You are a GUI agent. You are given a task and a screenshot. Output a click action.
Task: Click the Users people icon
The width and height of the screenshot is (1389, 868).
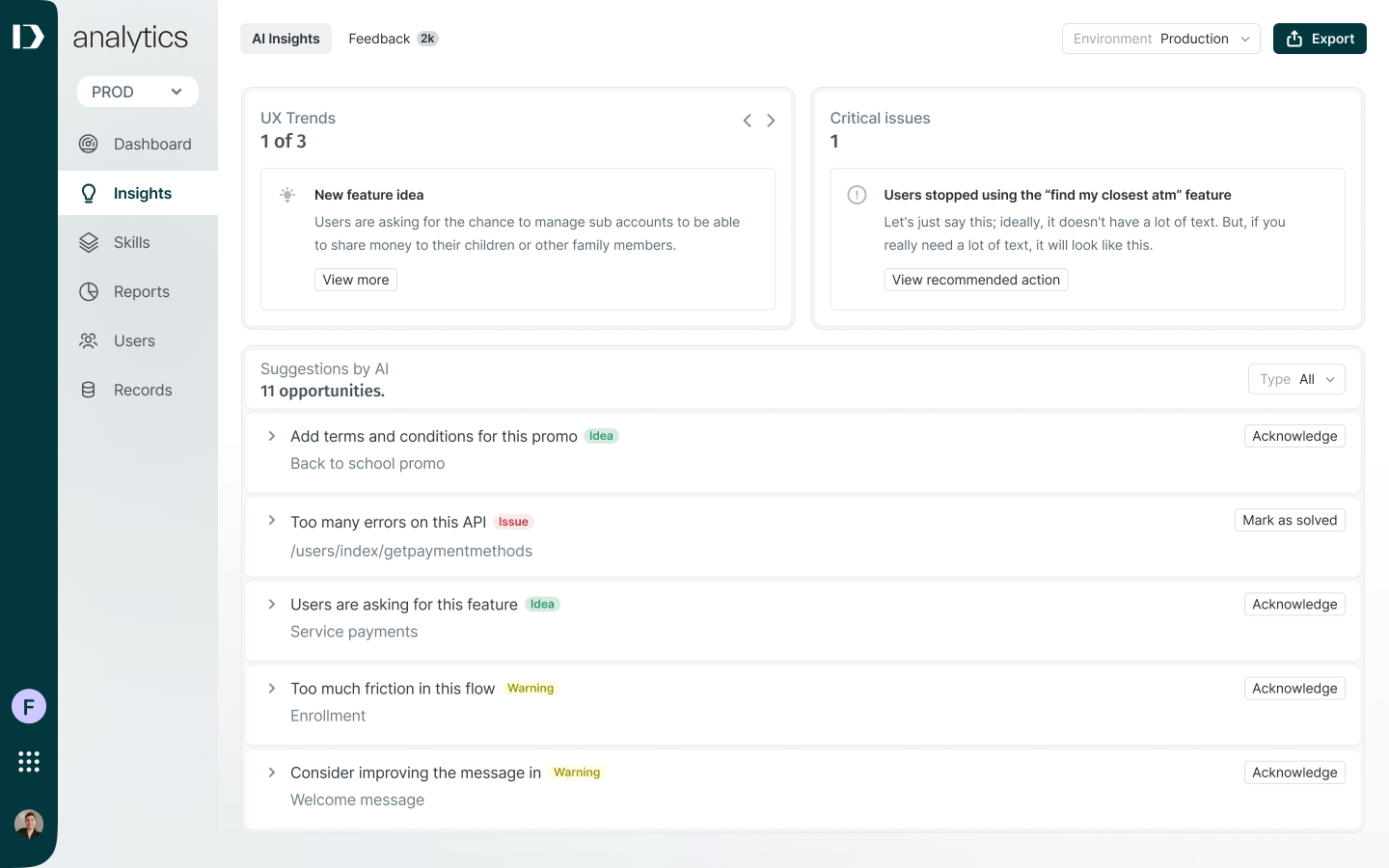pyautogui.click(x=89, y=340)
